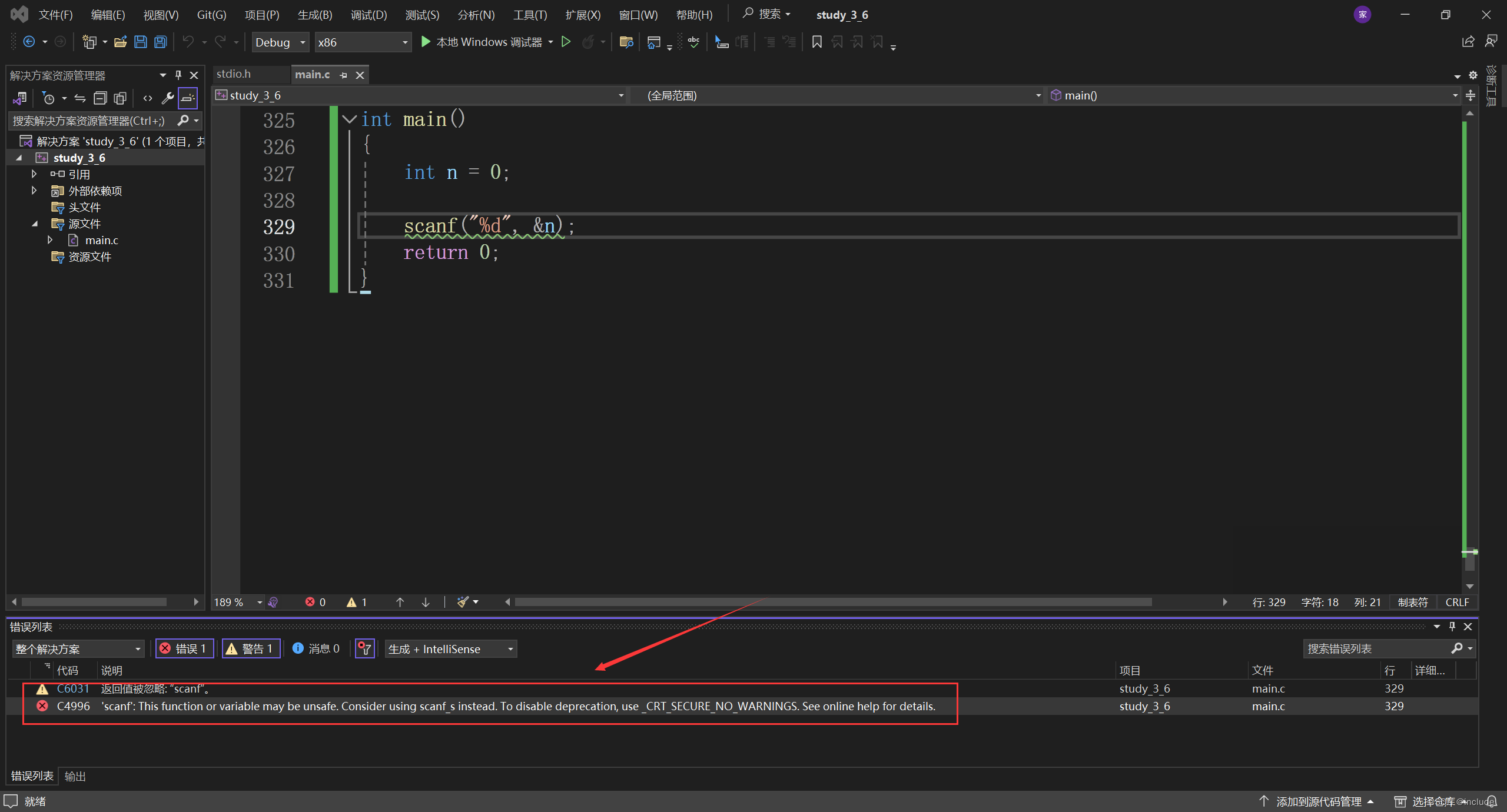
Task: Click the Hot Reload flame icon
Action: [587, 42]
